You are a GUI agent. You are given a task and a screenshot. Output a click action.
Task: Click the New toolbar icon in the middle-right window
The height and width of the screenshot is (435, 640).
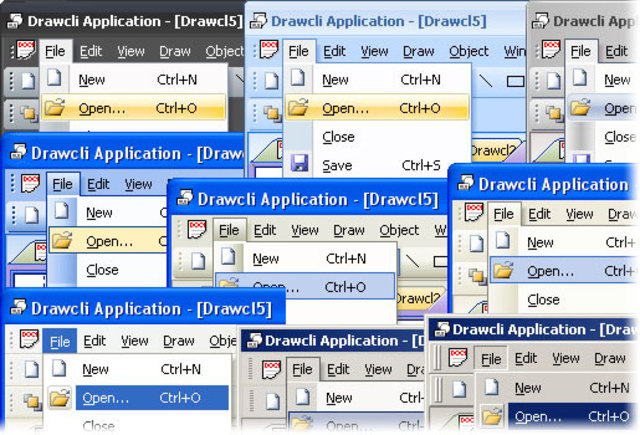(476, 243)
